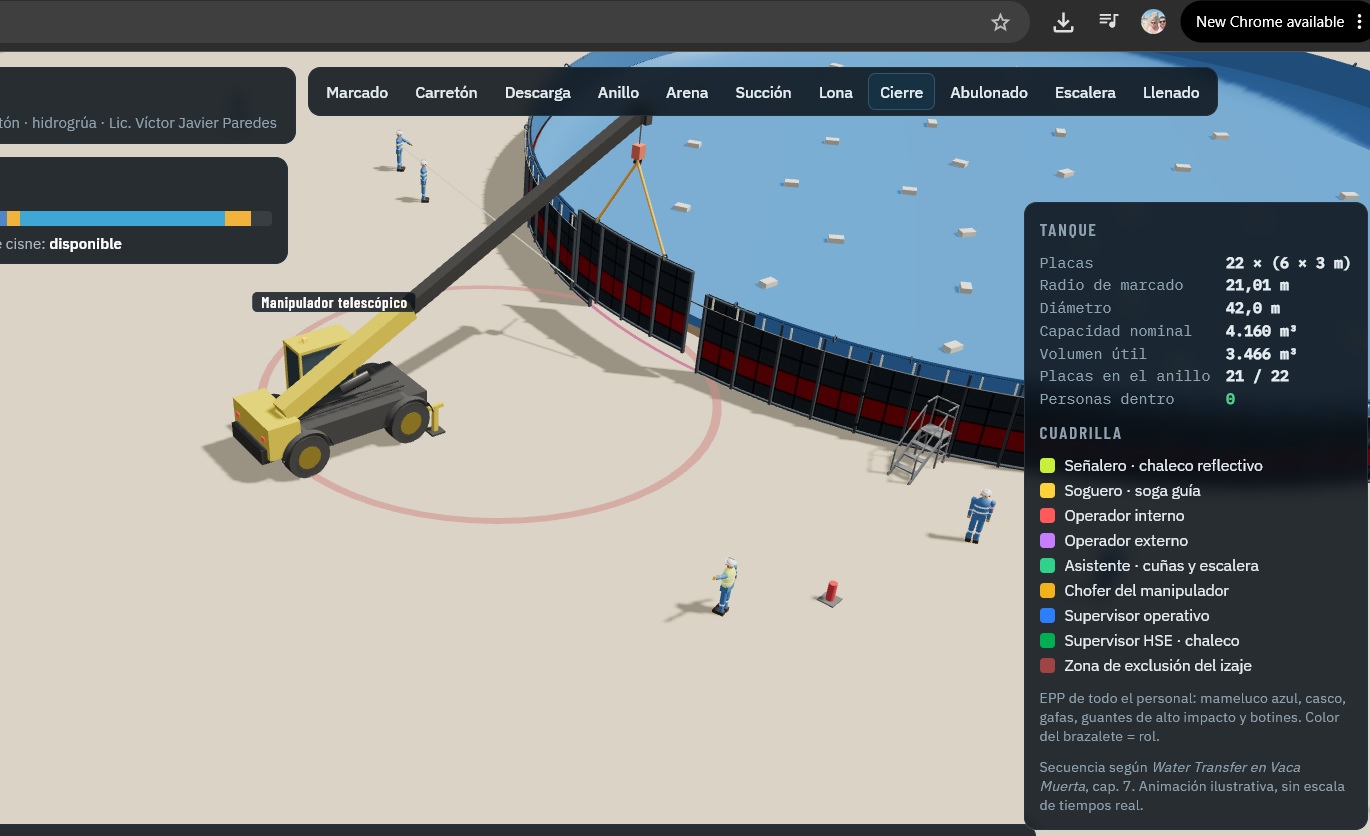Screen dimensions: 1370x836
Task: Click the yellow Soguero swatch
Action: tap(1047, 490)
